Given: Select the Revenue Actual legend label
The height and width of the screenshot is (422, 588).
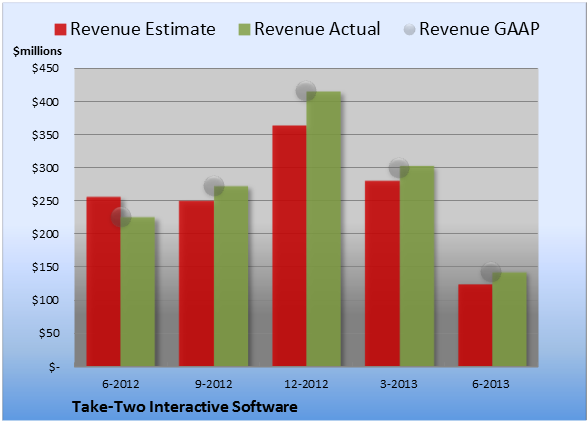Looking at the screenshot, I should click(317, 29).
